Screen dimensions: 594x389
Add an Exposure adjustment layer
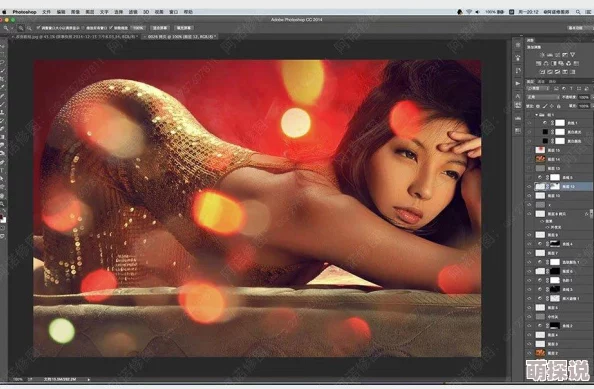pyautogui.click(x=565, y=55)
